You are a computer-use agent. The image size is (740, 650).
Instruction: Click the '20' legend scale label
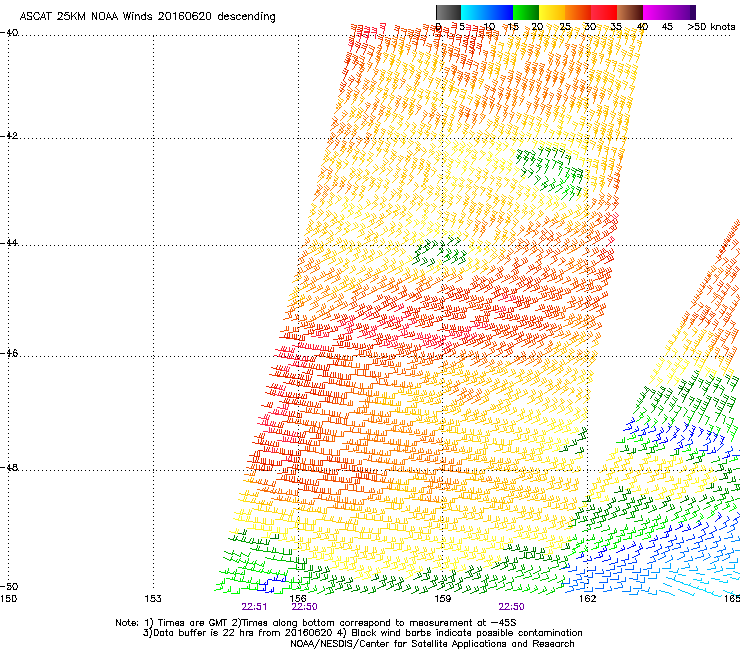(537, 27)
